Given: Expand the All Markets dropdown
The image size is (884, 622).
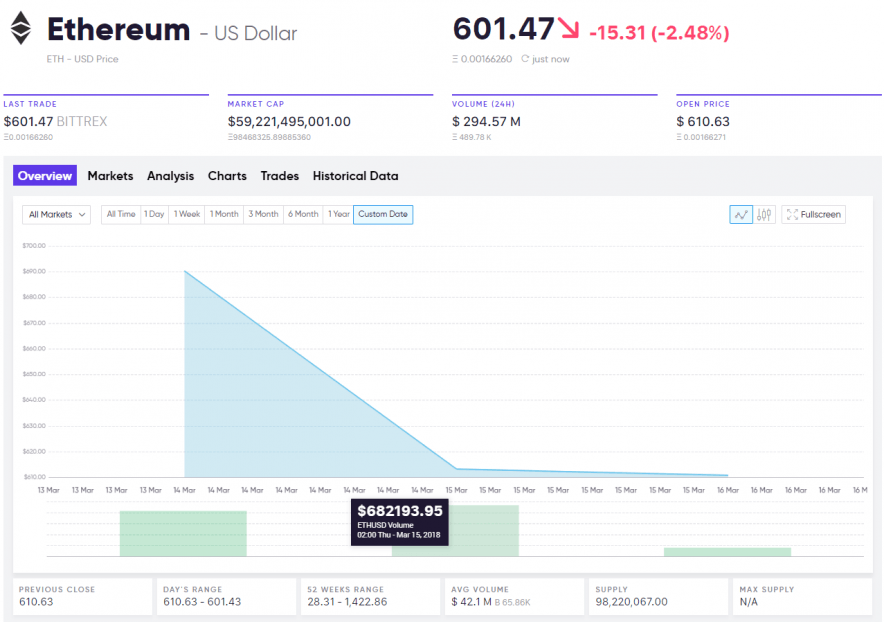Looking at the screenshot, I should [56, 214].
